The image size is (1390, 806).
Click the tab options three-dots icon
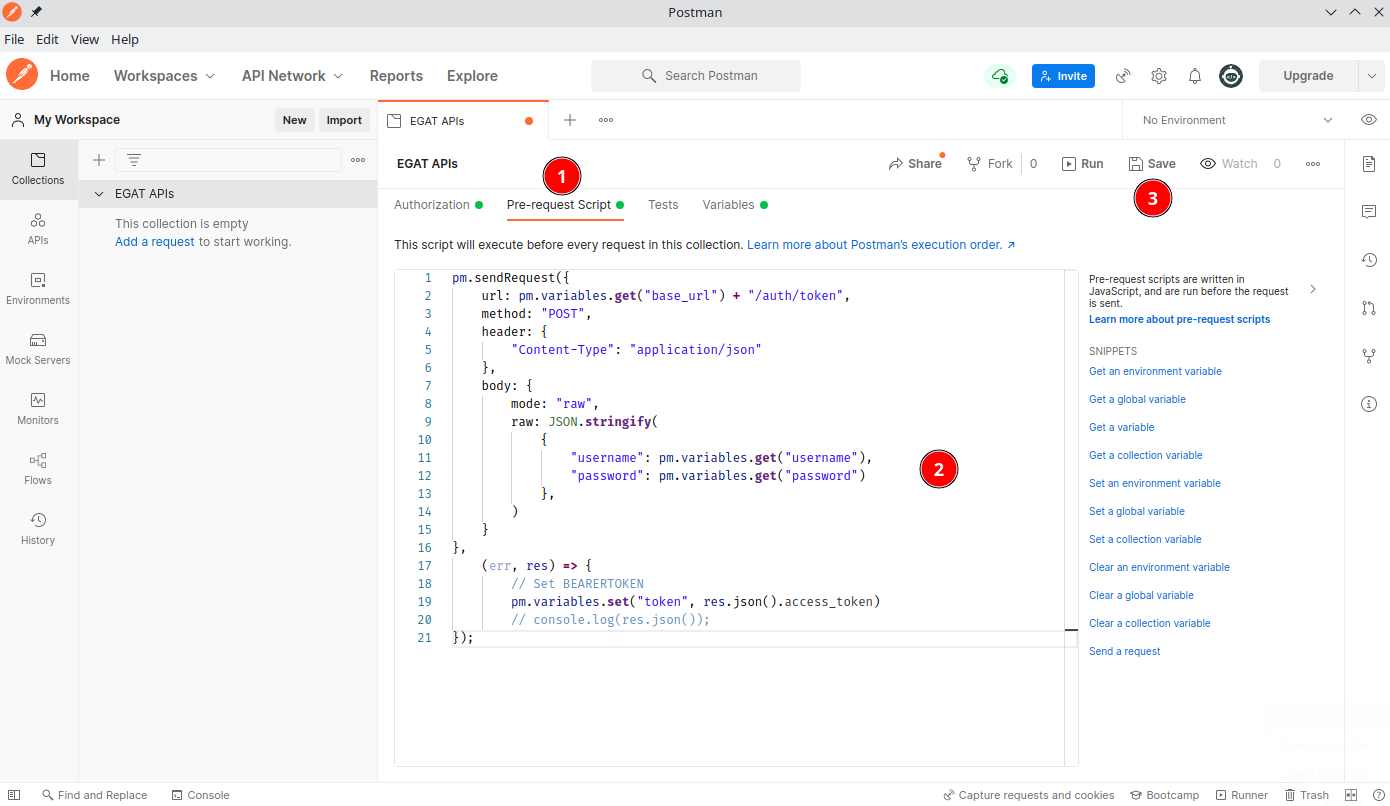(x=606, y=120)
